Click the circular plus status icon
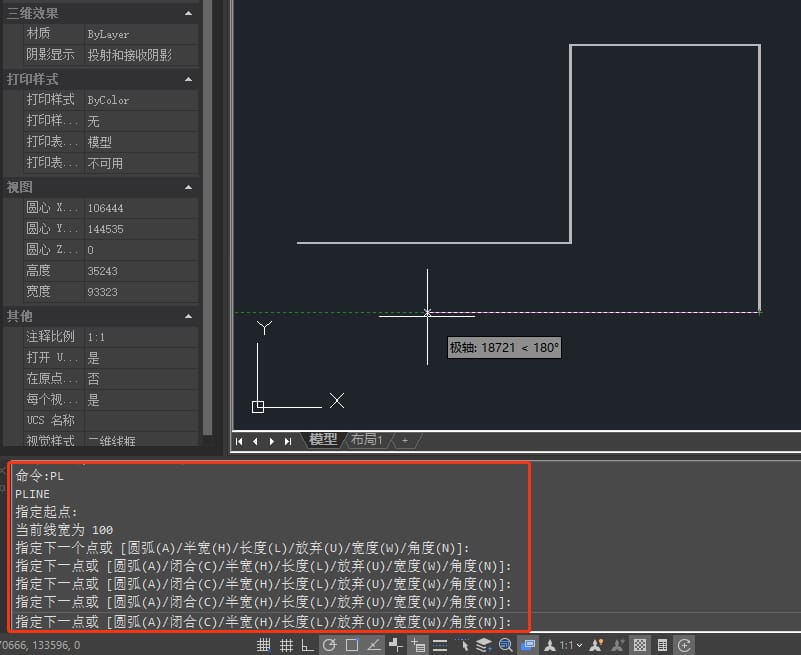801x655 pixels. point(685,645)
